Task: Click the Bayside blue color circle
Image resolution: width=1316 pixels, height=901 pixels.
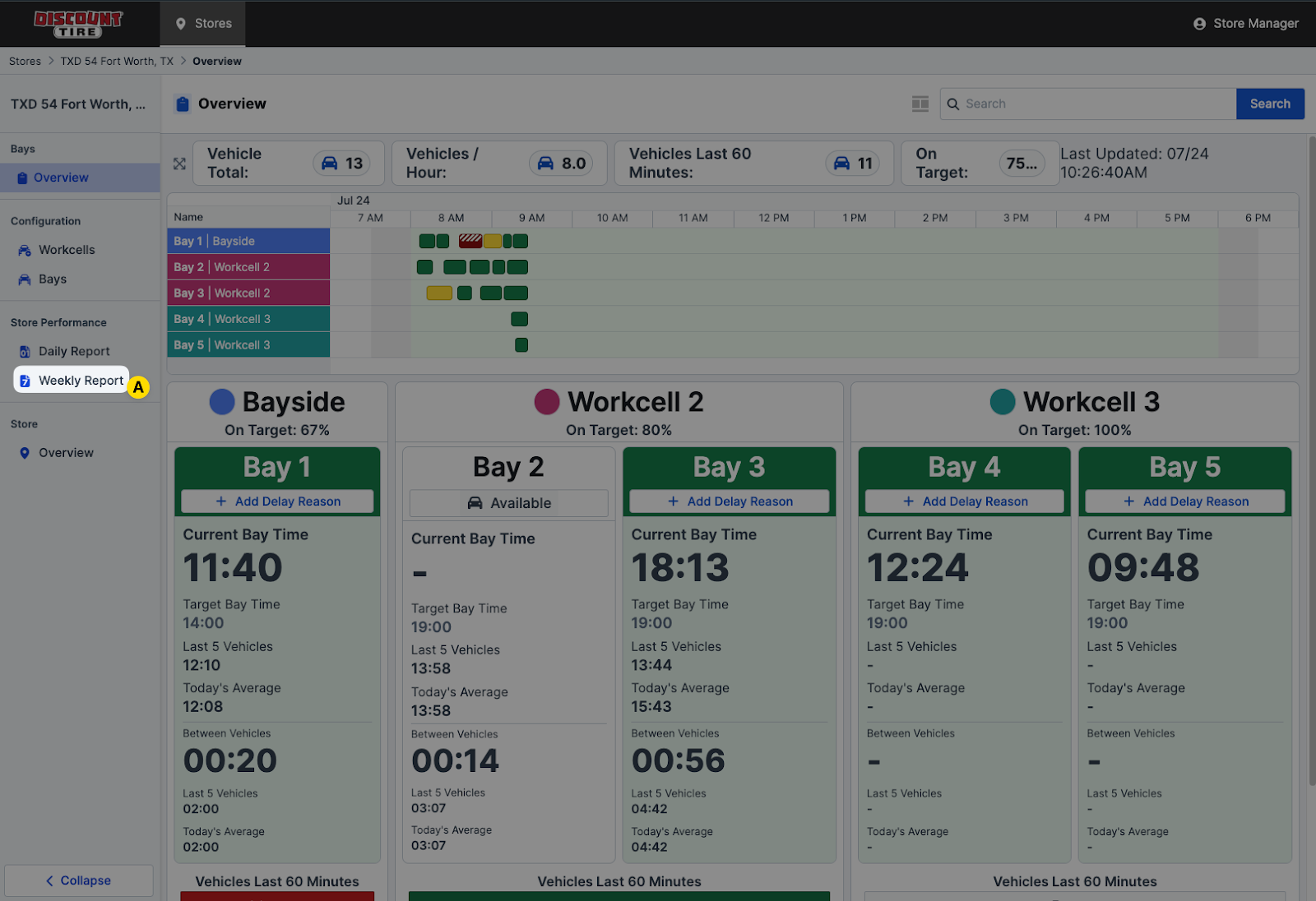Action: (x=222, y=402)
